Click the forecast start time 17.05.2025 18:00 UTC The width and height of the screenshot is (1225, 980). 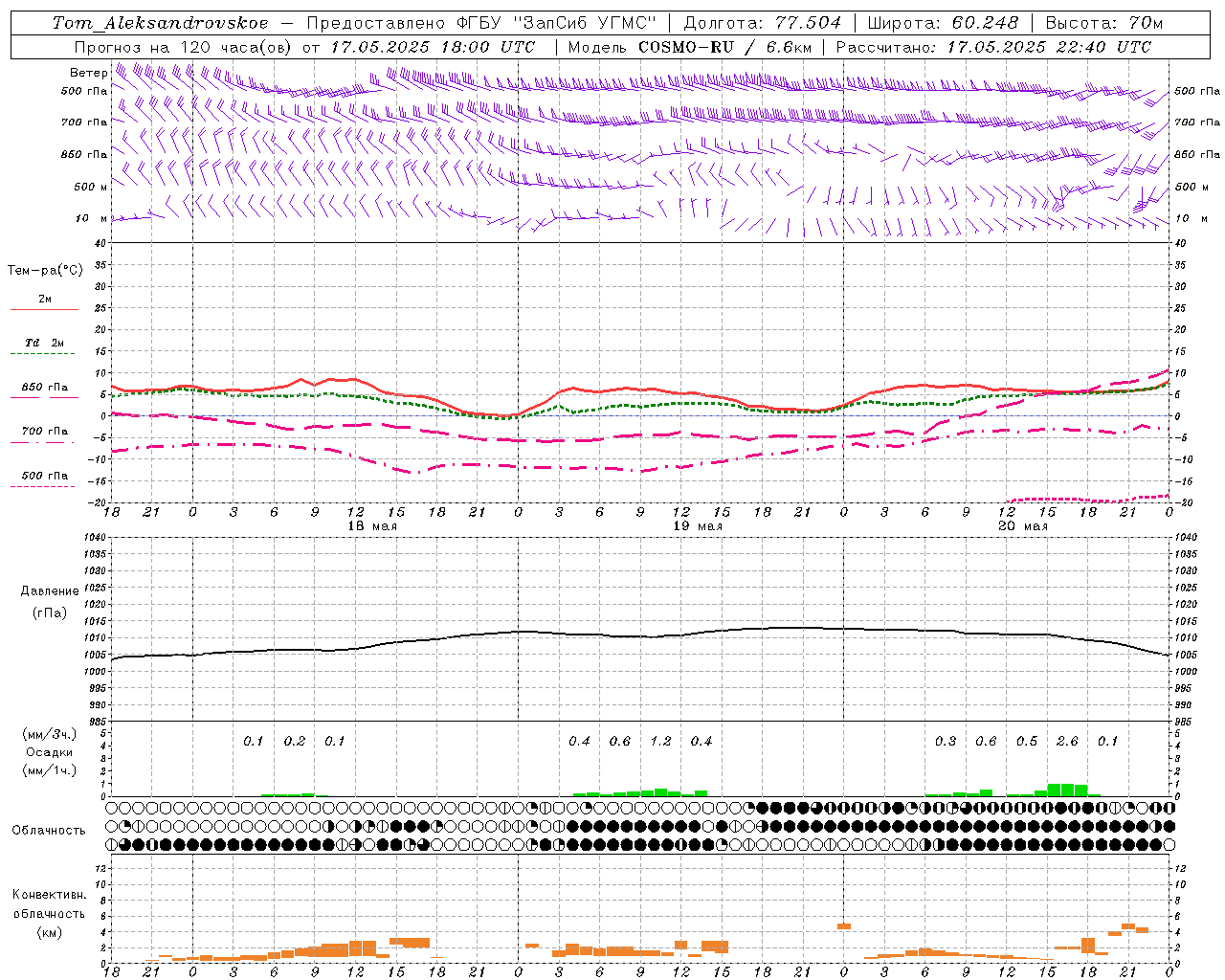[434, 47]
